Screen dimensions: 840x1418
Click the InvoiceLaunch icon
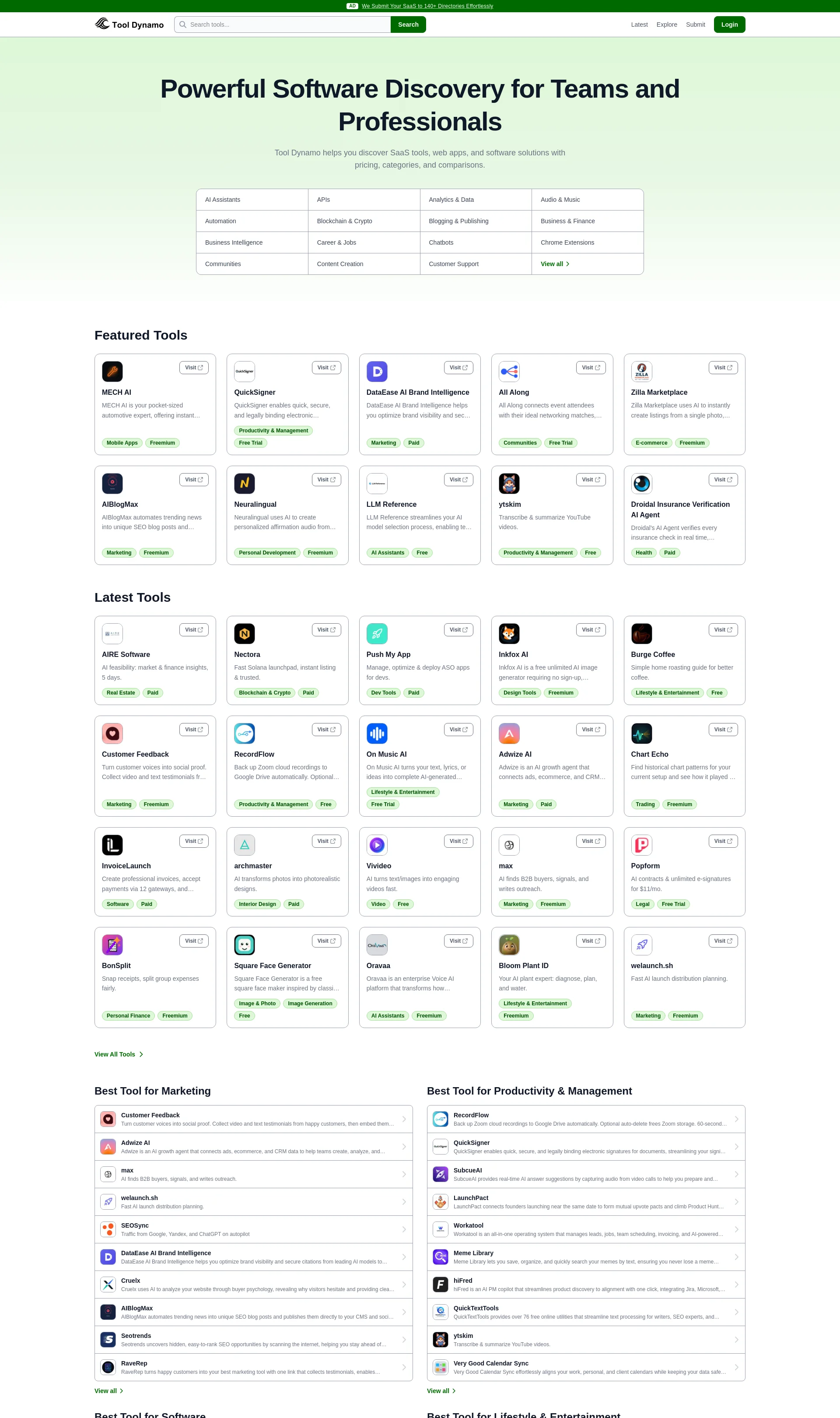point(112,845)
